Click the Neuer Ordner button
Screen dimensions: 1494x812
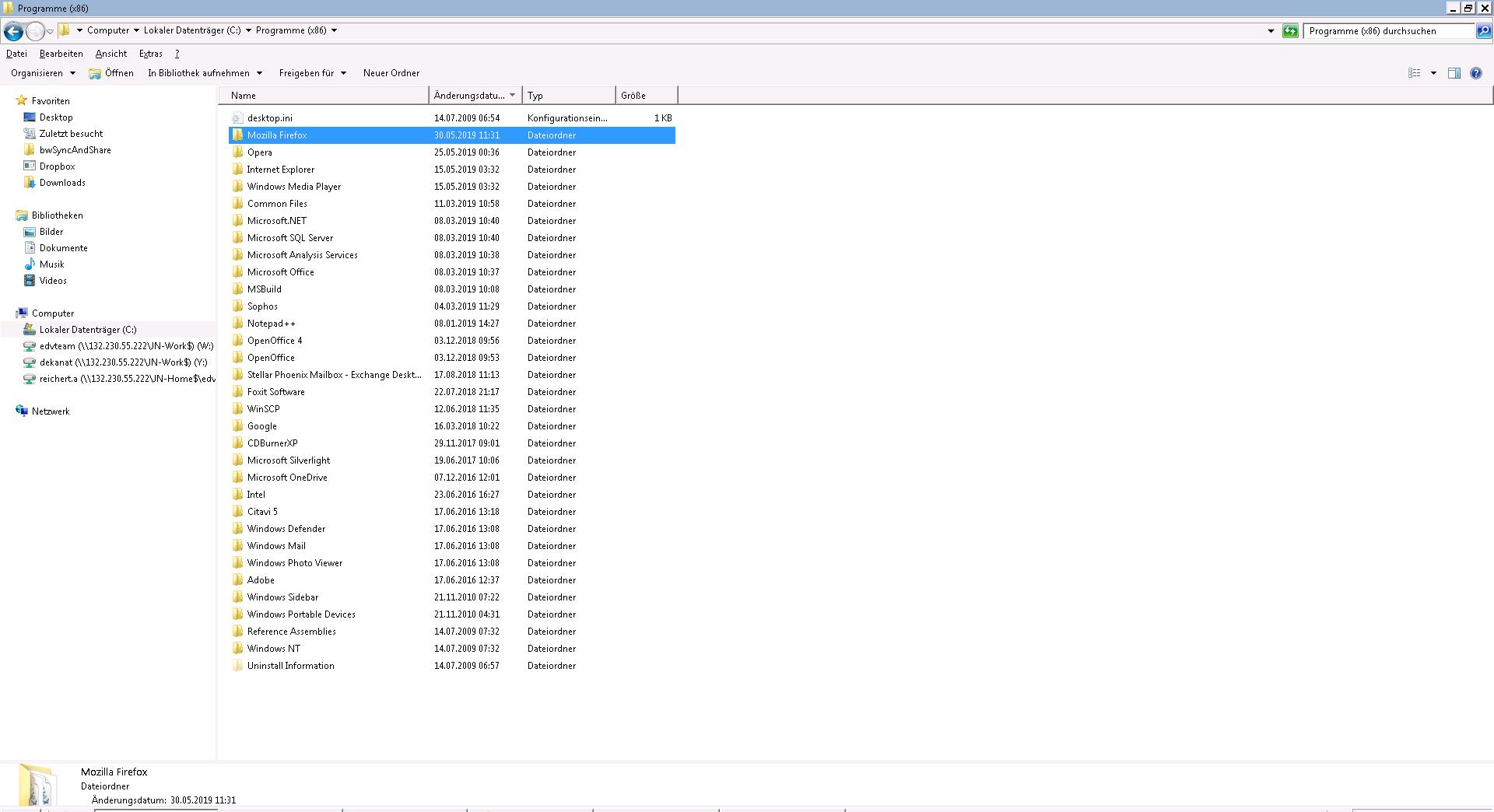(391, 73)
